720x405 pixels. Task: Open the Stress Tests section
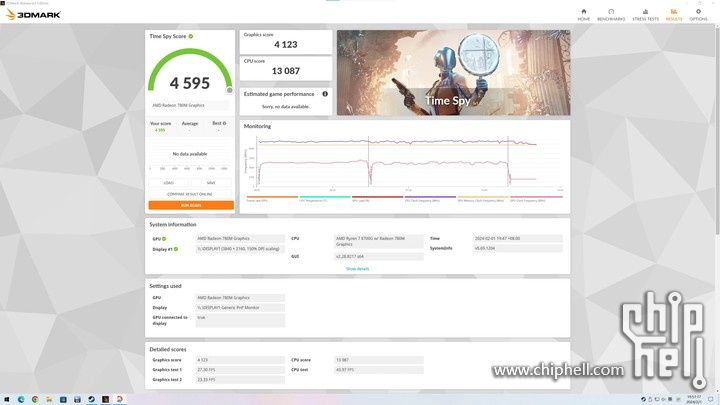(645, 14)
